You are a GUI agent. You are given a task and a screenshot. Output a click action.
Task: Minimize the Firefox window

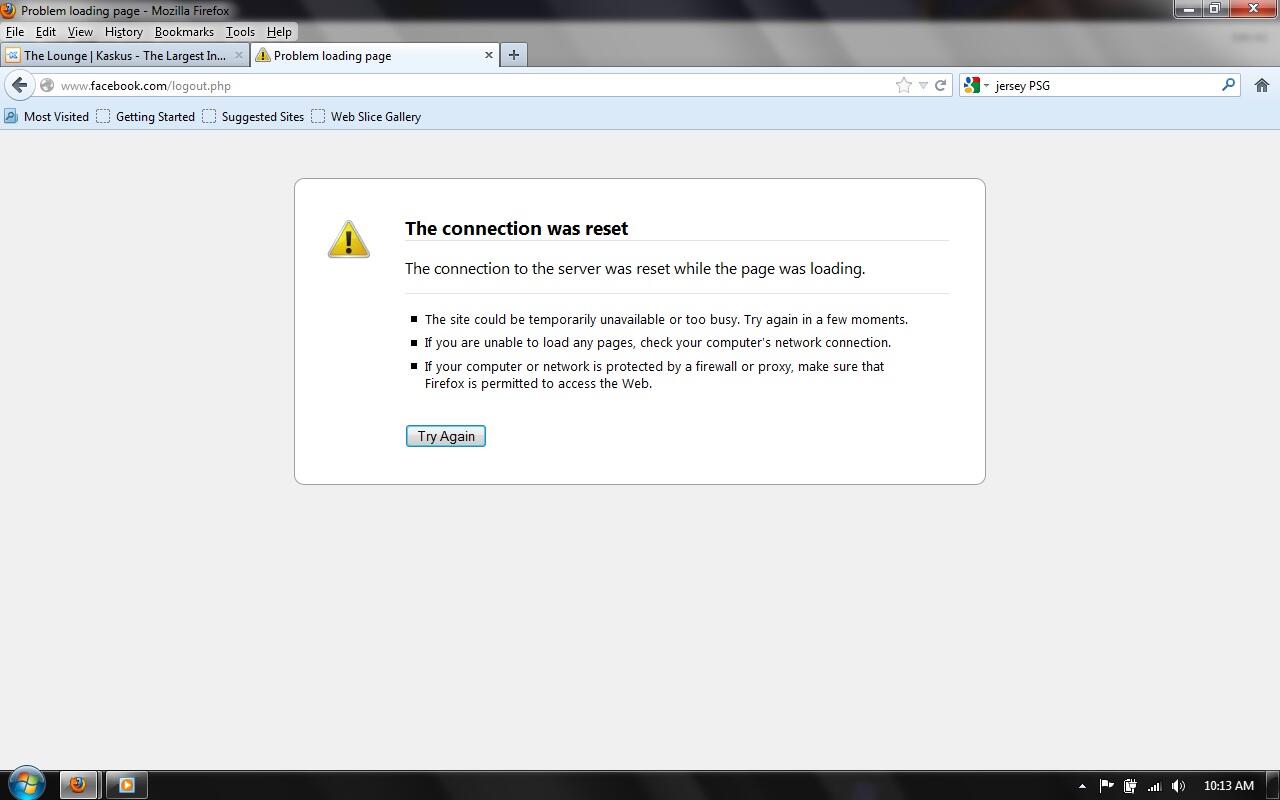pyautogui.click(x=1189, y=9)
